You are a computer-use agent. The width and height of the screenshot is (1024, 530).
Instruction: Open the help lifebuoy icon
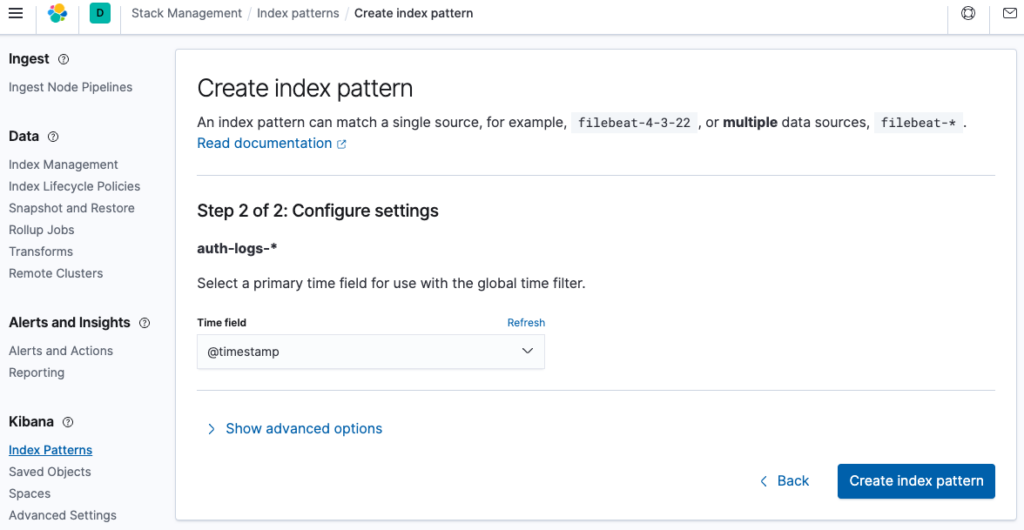pos(968,13)
